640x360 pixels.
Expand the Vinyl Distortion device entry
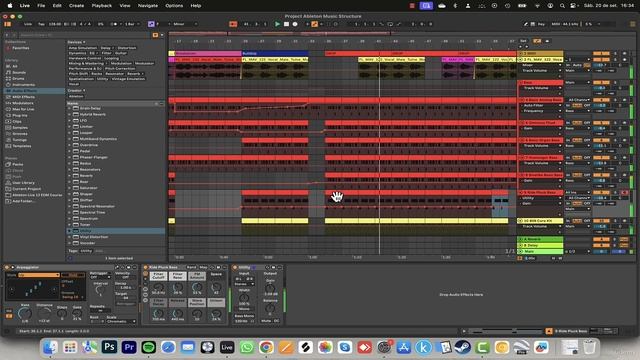(x=69, y=237)
